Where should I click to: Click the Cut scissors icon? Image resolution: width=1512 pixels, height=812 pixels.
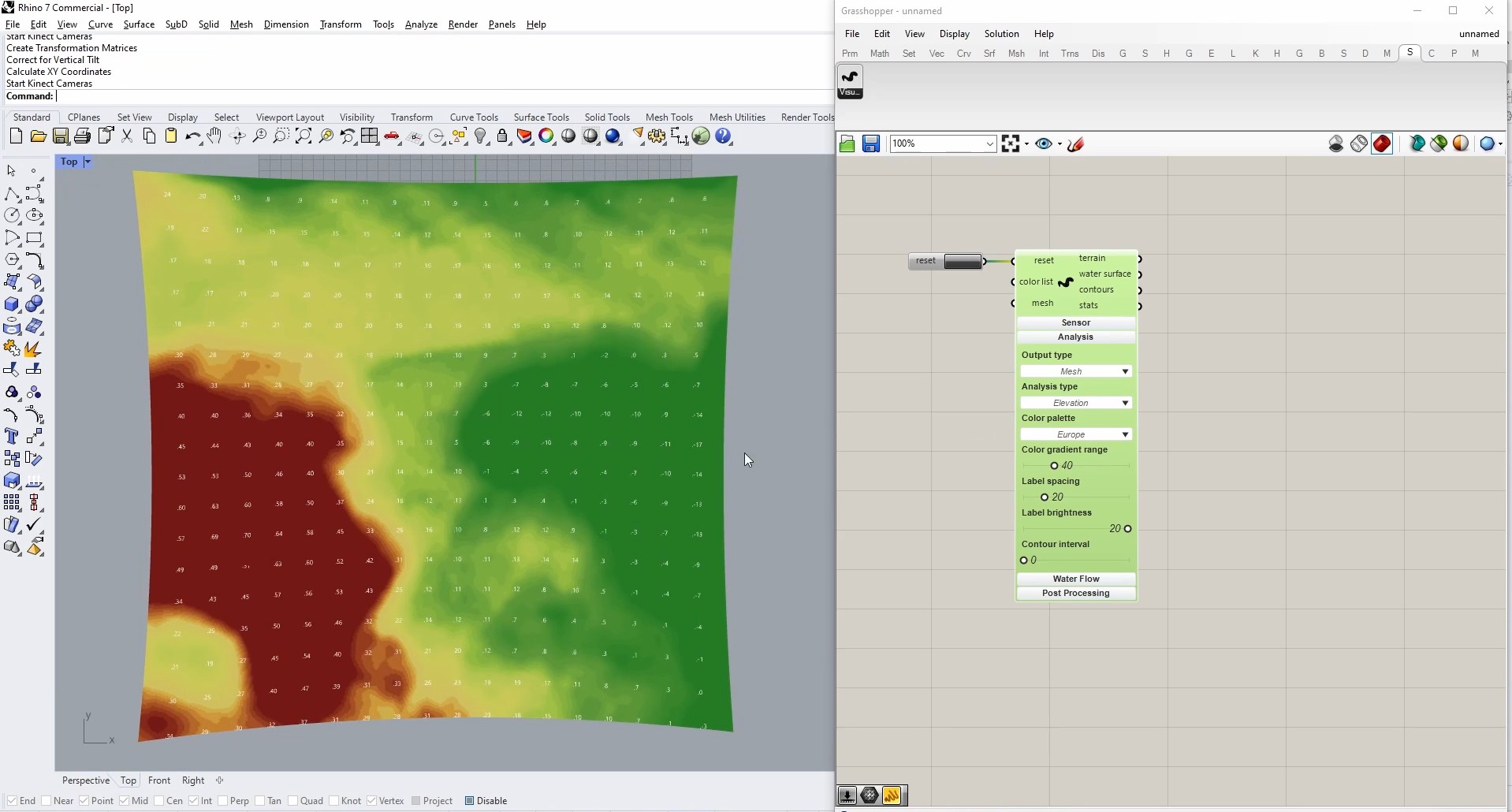[127, 136]
